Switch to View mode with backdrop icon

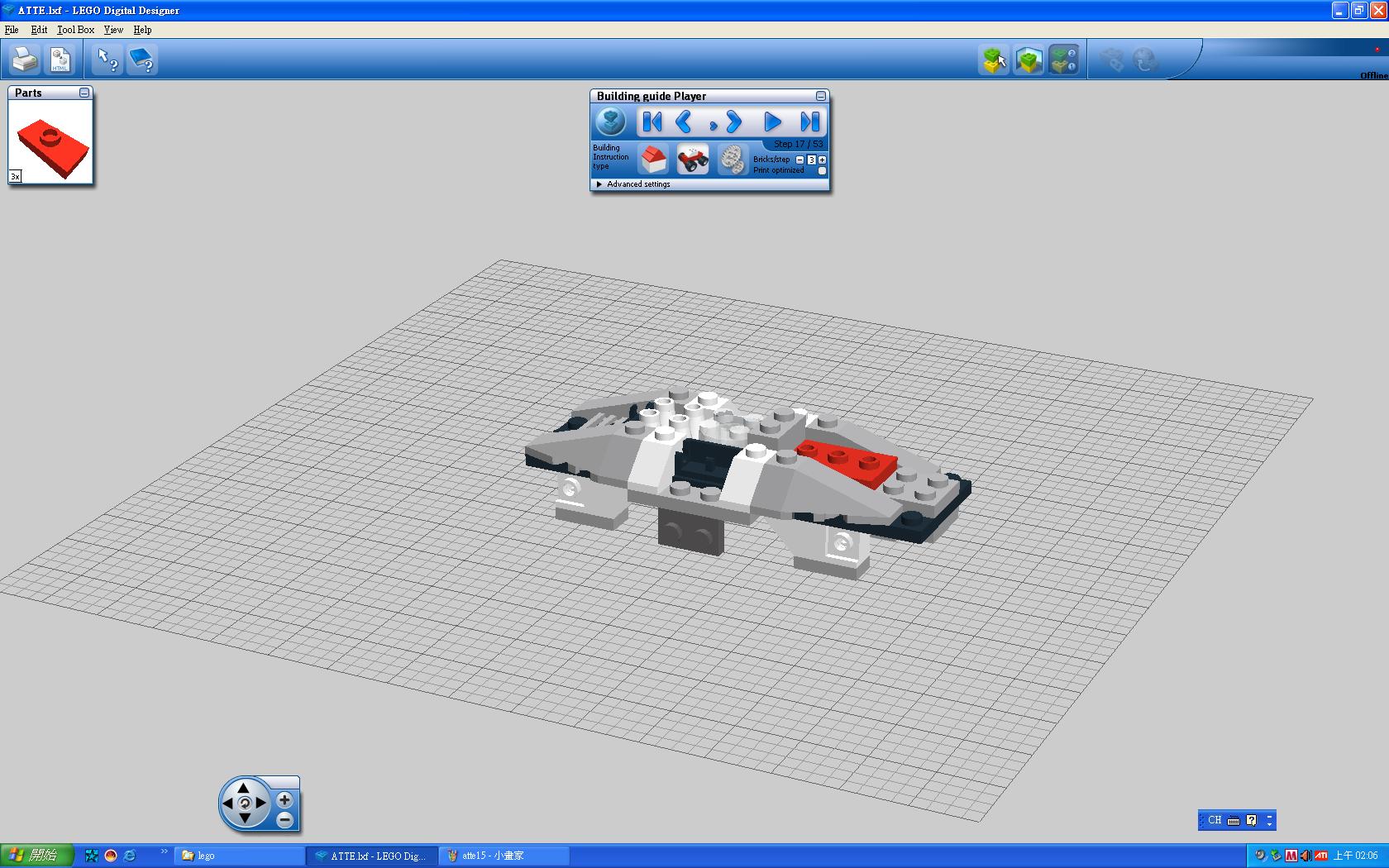pyautogui.click(x=1029, y=60)
